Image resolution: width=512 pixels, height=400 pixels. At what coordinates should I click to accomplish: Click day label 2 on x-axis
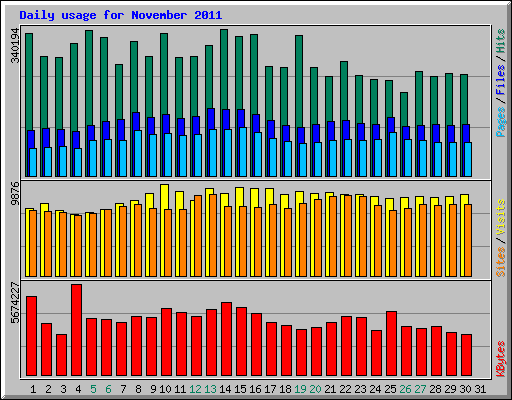(48, 389)
